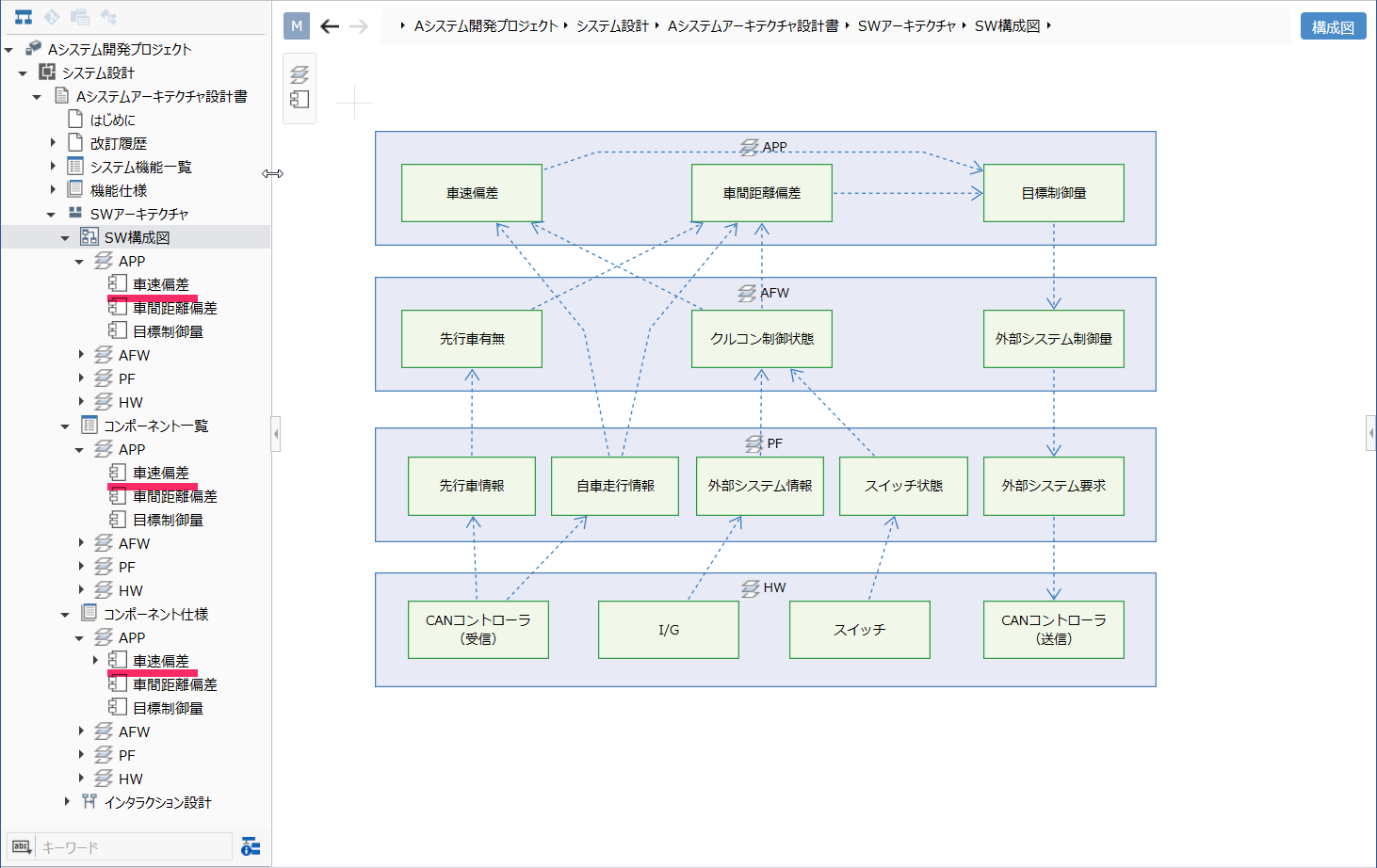Expand the システム機能一覧 node
Viewport: 1377px width, 868px height.
[x=53, y=166]
